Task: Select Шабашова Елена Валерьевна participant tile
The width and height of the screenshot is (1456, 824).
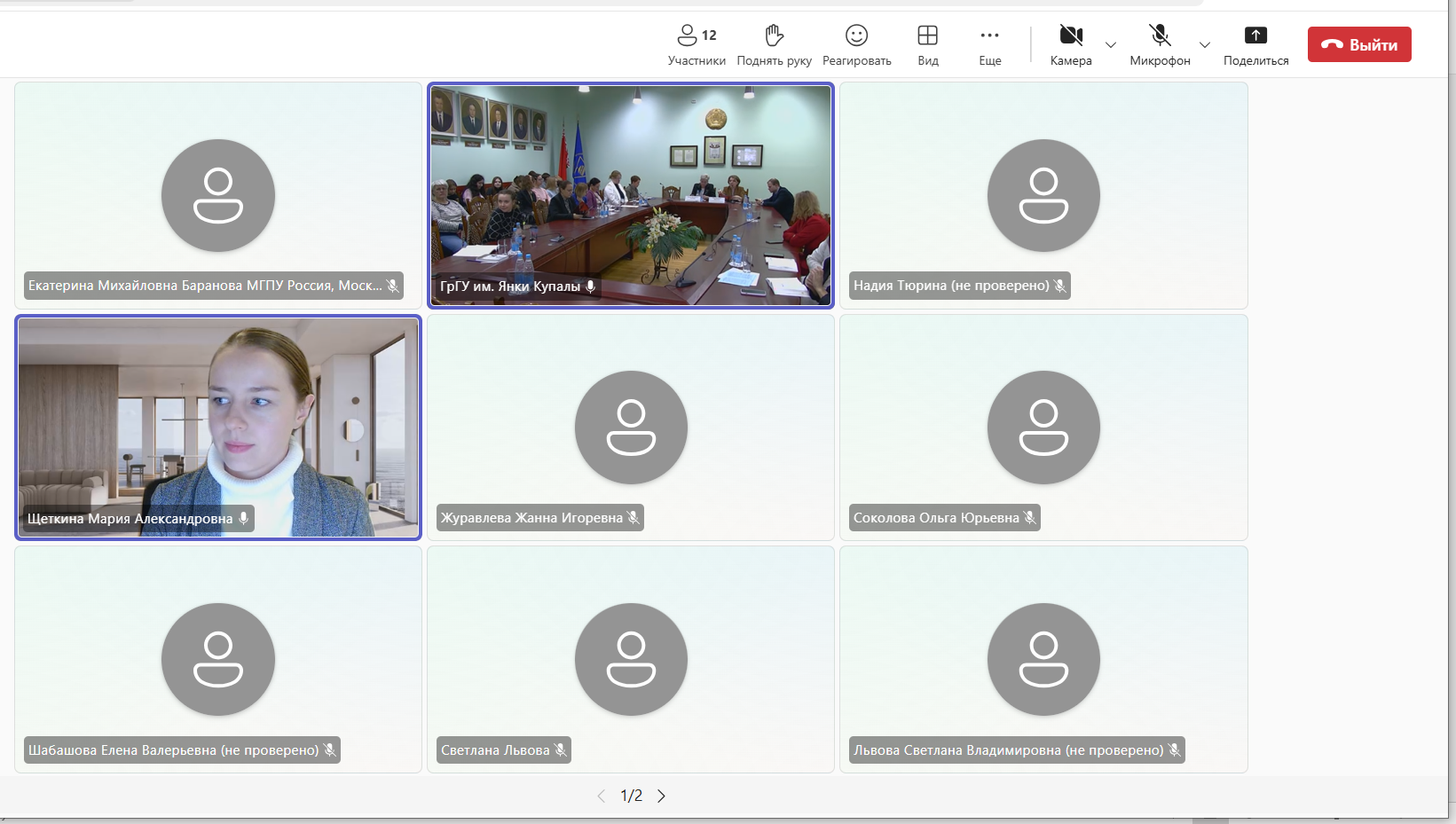Action: 218,659
